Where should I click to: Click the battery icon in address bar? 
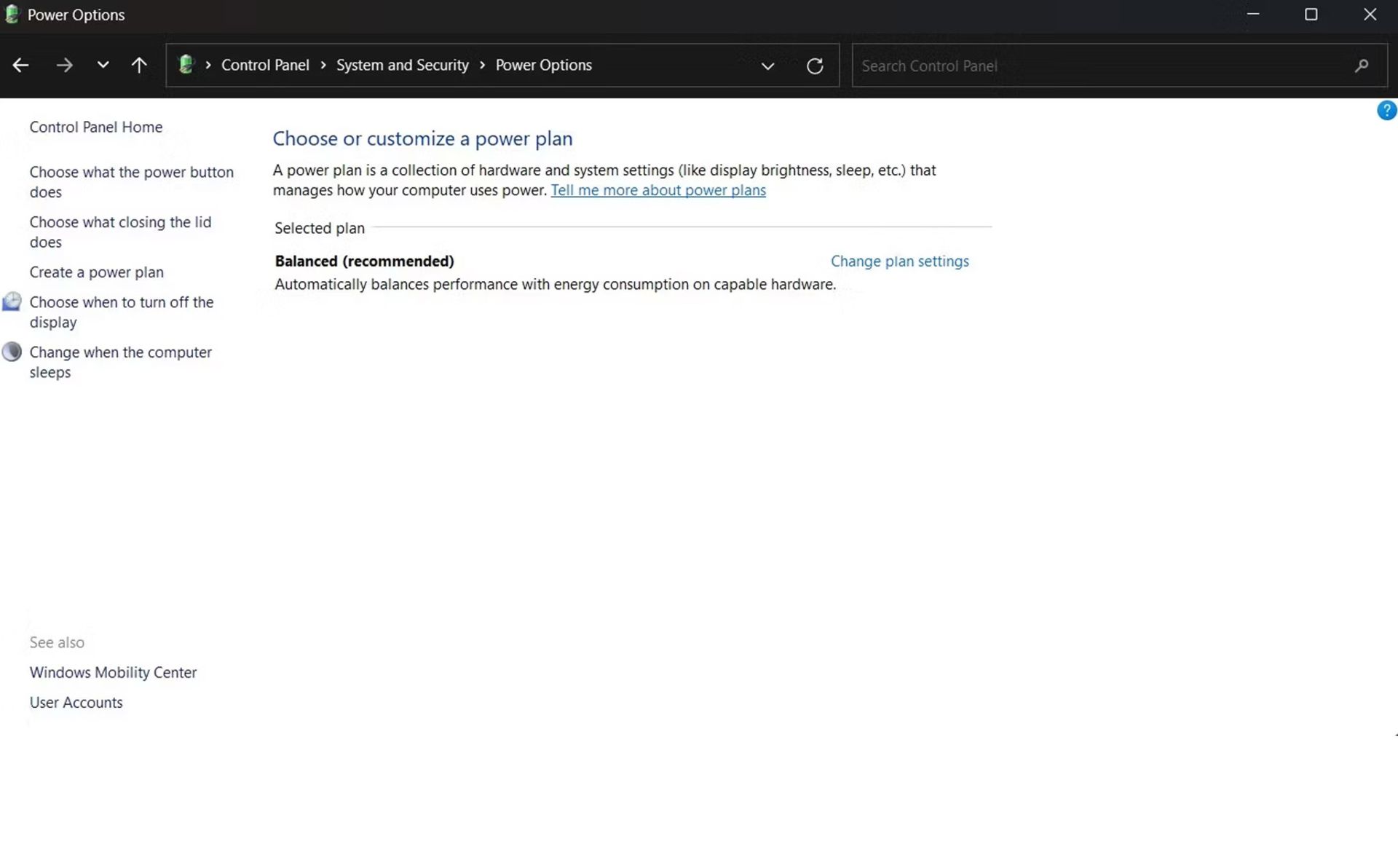point(186,65)
